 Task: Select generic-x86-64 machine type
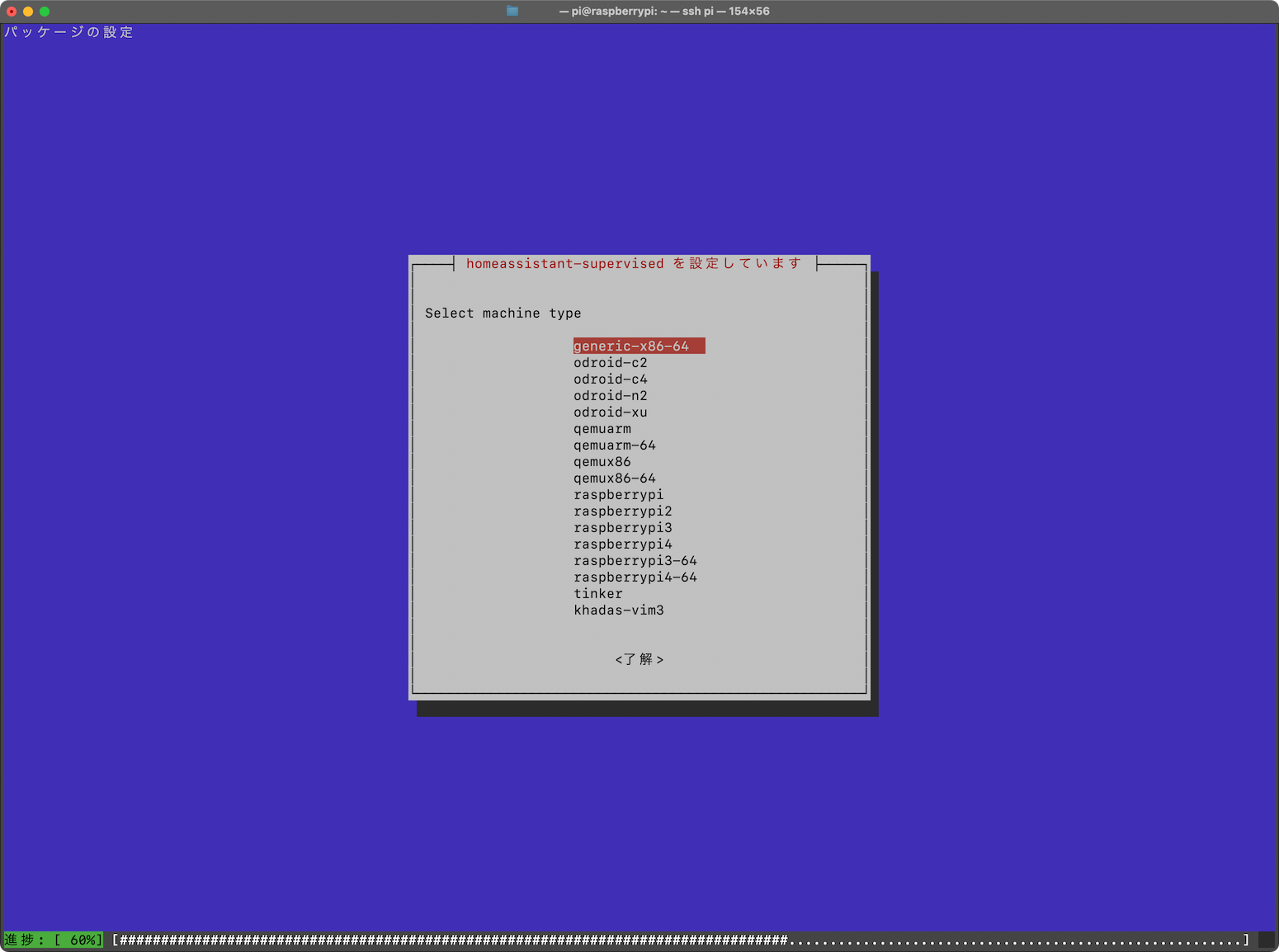click(639, 346)
